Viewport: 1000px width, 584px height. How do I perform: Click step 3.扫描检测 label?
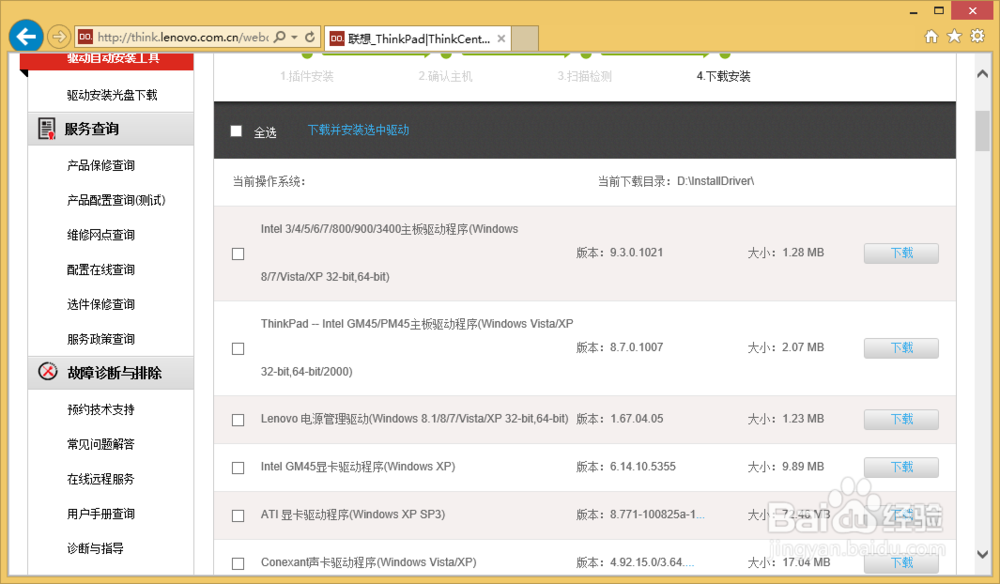tap(584, 77)
